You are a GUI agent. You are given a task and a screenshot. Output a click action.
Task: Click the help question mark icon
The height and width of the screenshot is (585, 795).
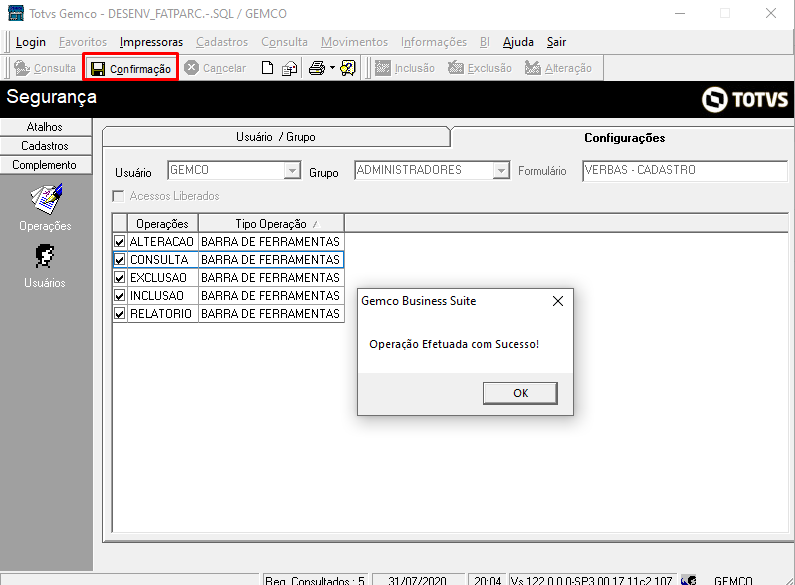(x=348, y=68)
